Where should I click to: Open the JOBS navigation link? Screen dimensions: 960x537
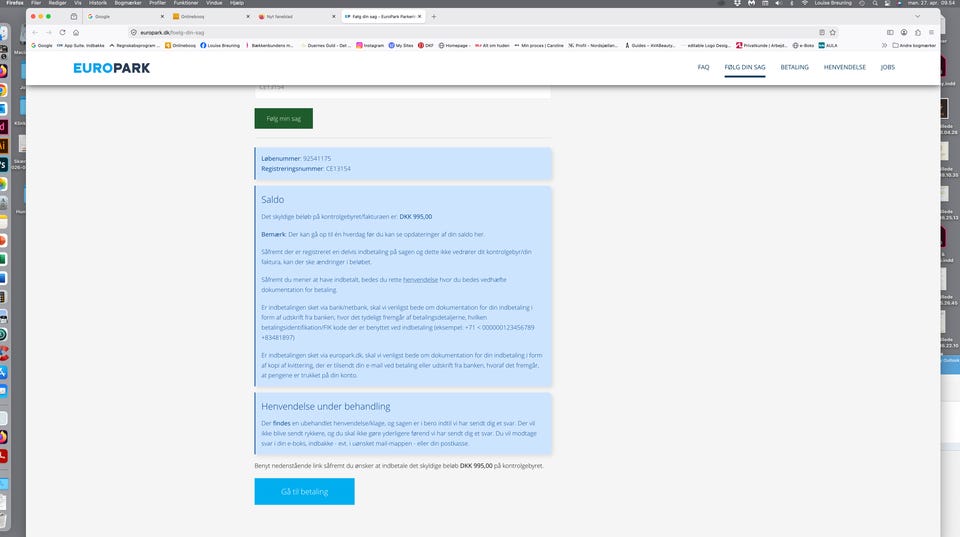click(x=887, y=67)
